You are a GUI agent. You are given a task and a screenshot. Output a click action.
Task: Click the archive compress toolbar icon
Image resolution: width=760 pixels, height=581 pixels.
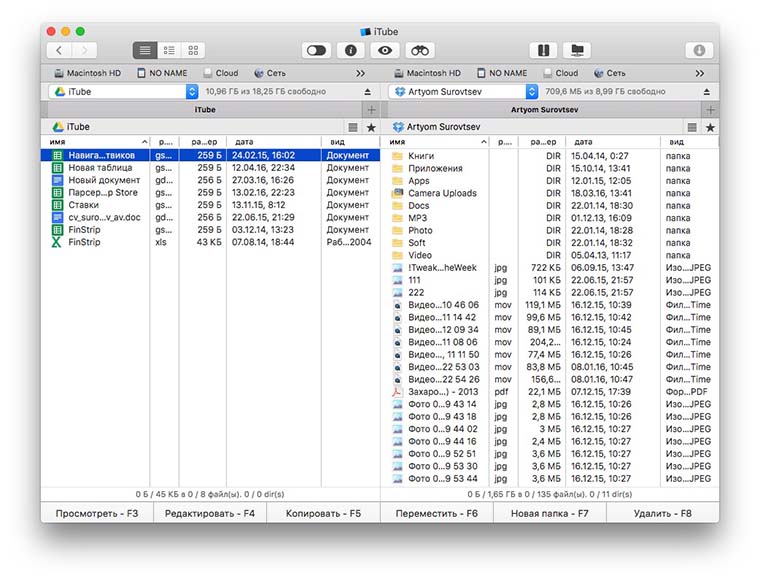[543, 50]
